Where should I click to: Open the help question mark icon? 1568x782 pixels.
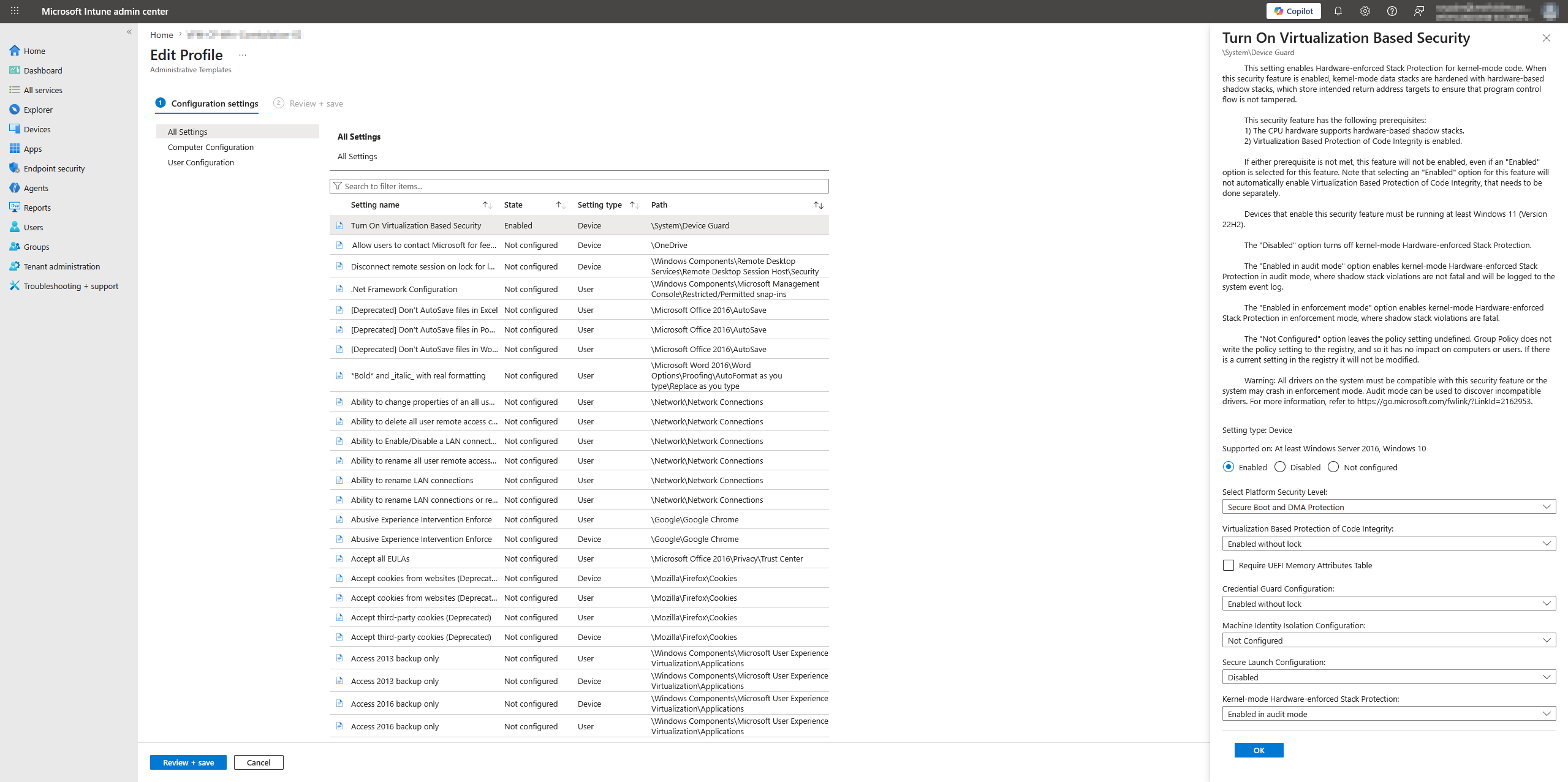[1392, 11]
